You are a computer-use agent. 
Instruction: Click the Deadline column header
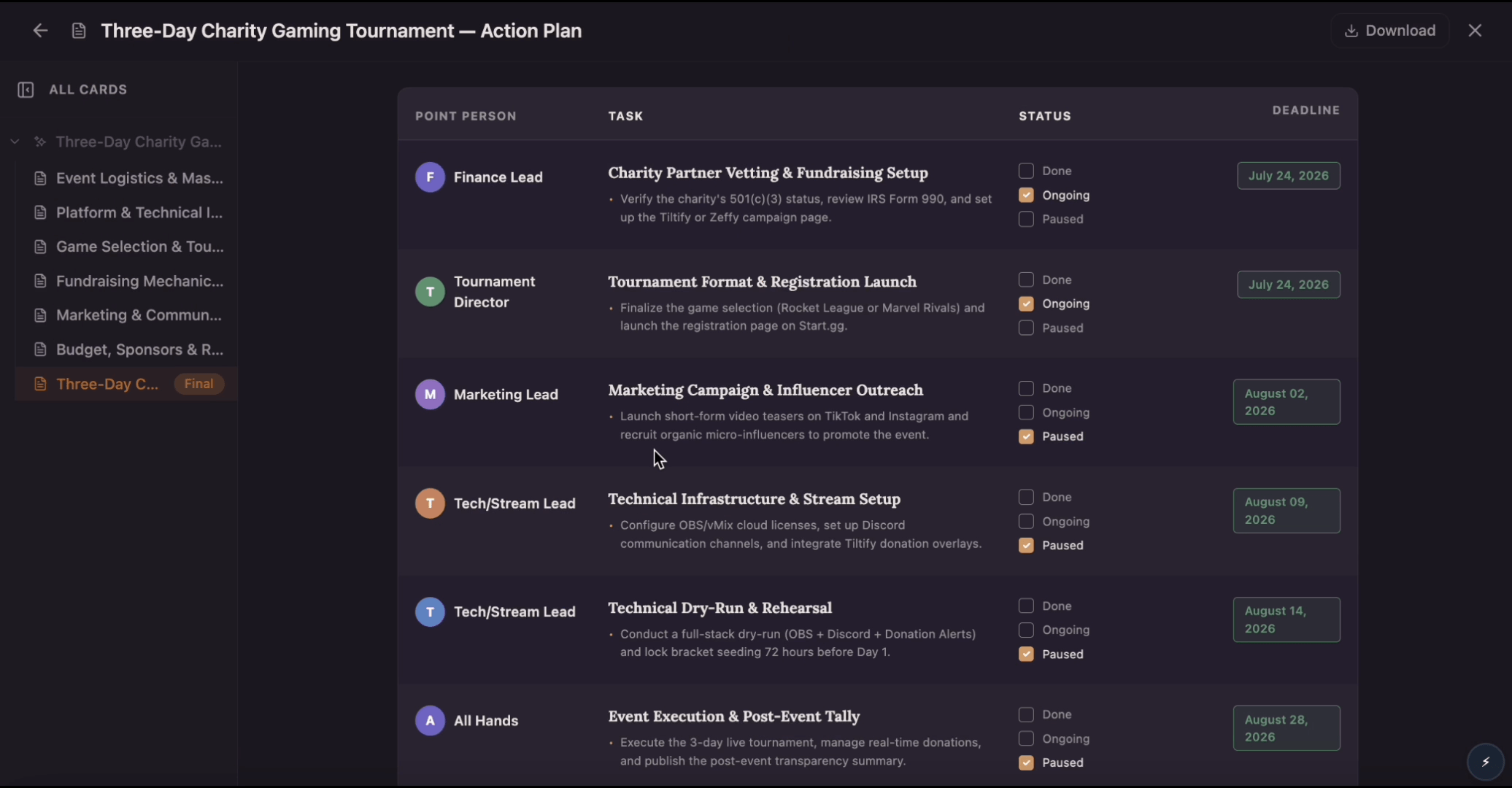(x=1306, y=110)
